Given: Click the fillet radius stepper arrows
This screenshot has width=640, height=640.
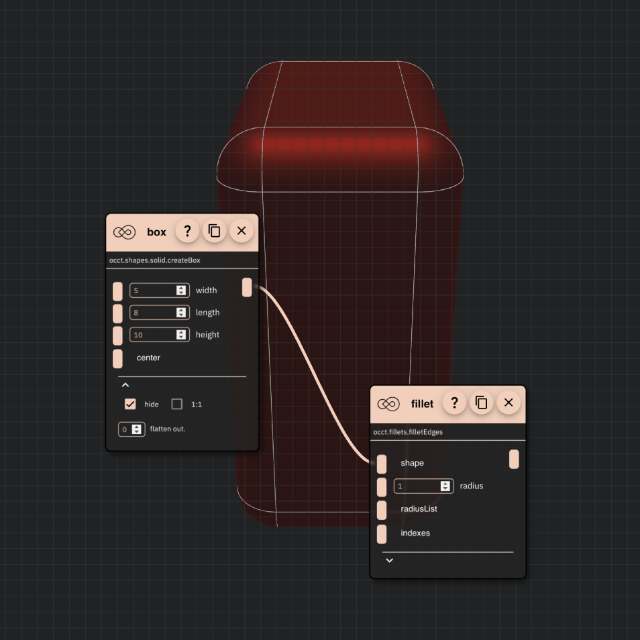Looking at the screenshot, I should pos(445,486).
